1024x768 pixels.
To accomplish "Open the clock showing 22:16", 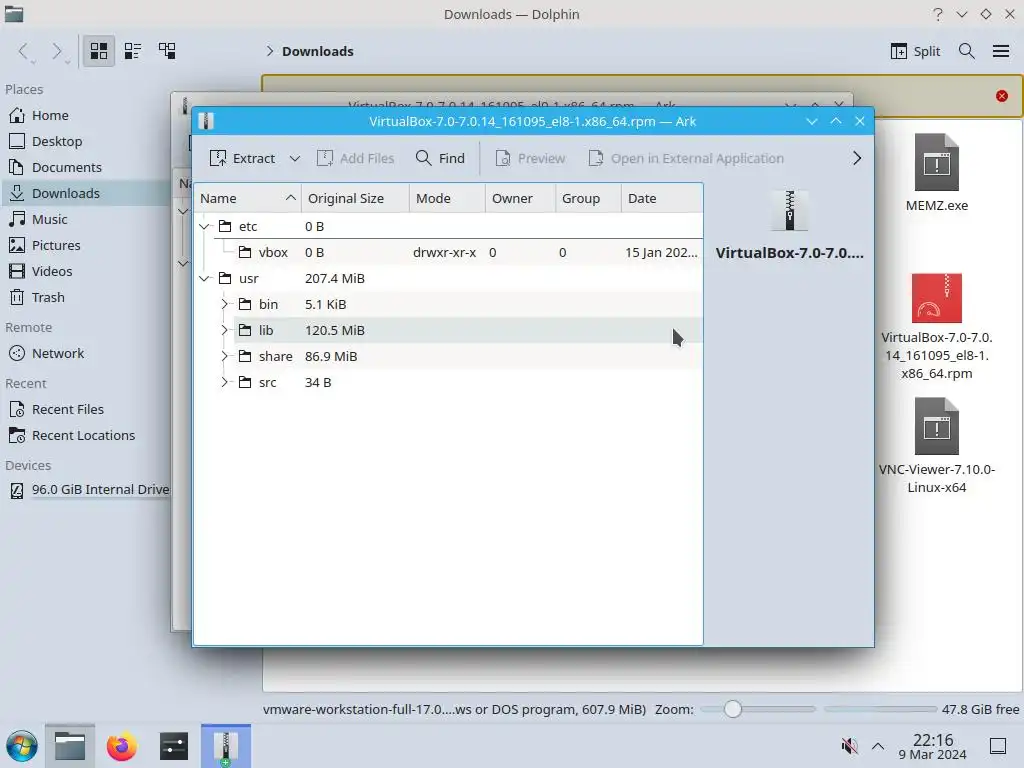I will pos(933,746).
